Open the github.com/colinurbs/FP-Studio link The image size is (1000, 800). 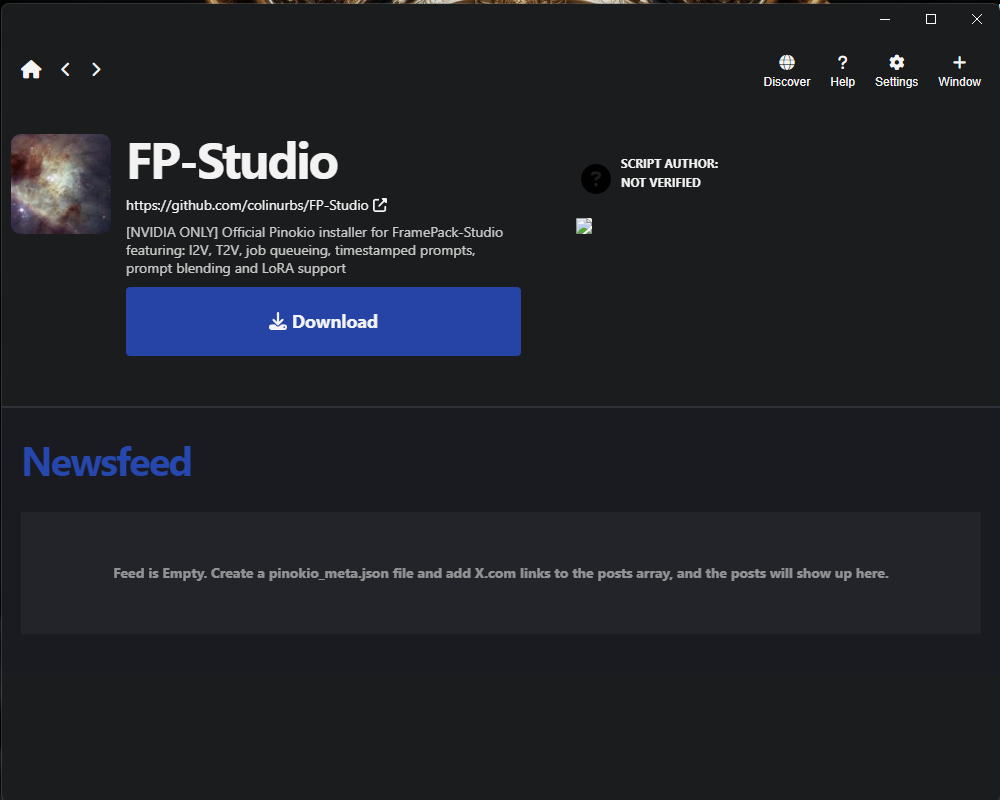coord(247,205)
